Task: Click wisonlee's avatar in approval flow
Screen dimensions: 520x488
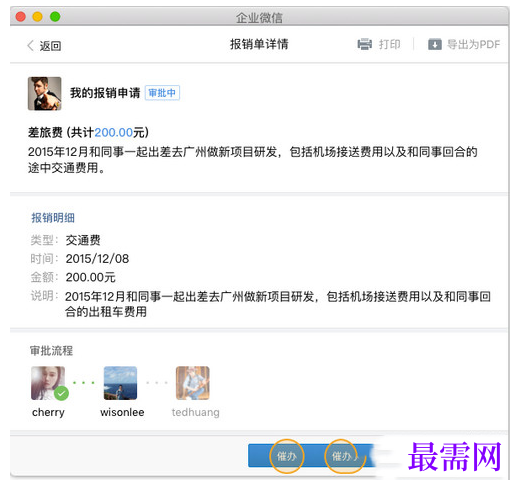Action: point(120,383)
